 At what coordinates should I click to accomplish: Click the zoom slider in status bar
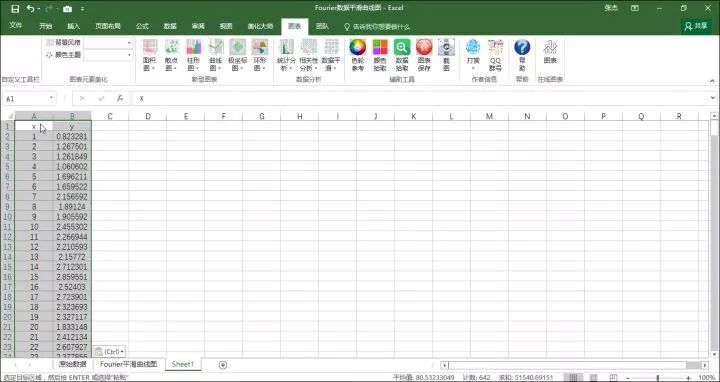click(x=658, y=377)
